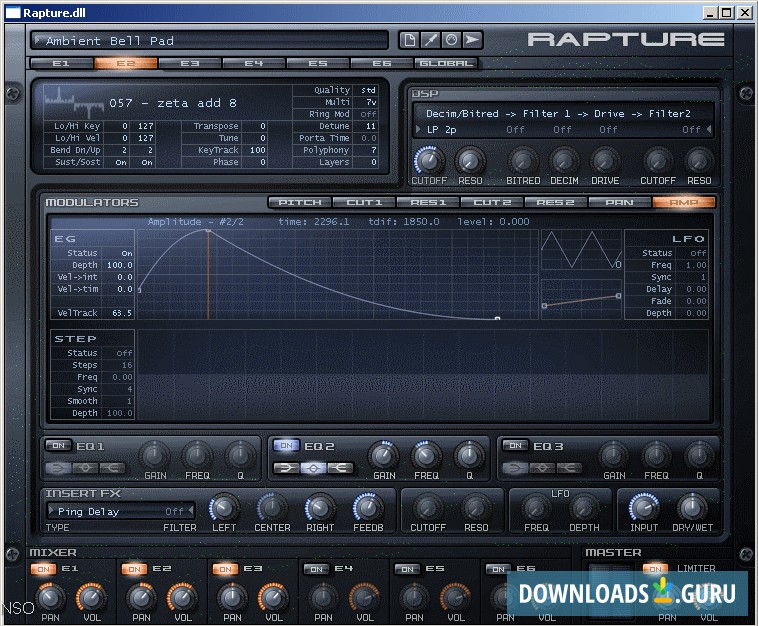Image resolution: width=758 pixels, height=626 pixels.
Task: Click the Insert FX FEEDB knob
Action: tap(368, 508)
